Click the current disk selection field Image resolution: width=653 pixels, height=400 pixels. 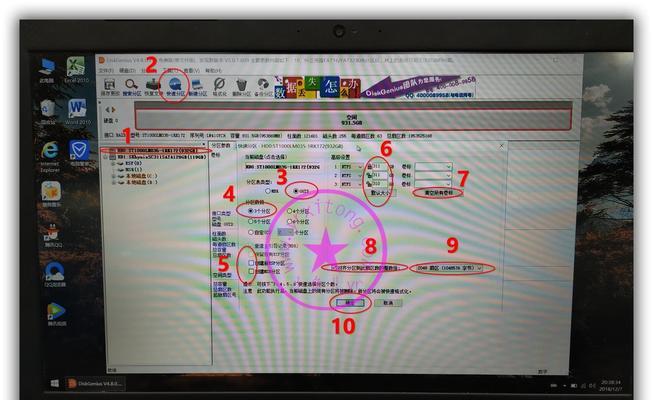(283, 167)
